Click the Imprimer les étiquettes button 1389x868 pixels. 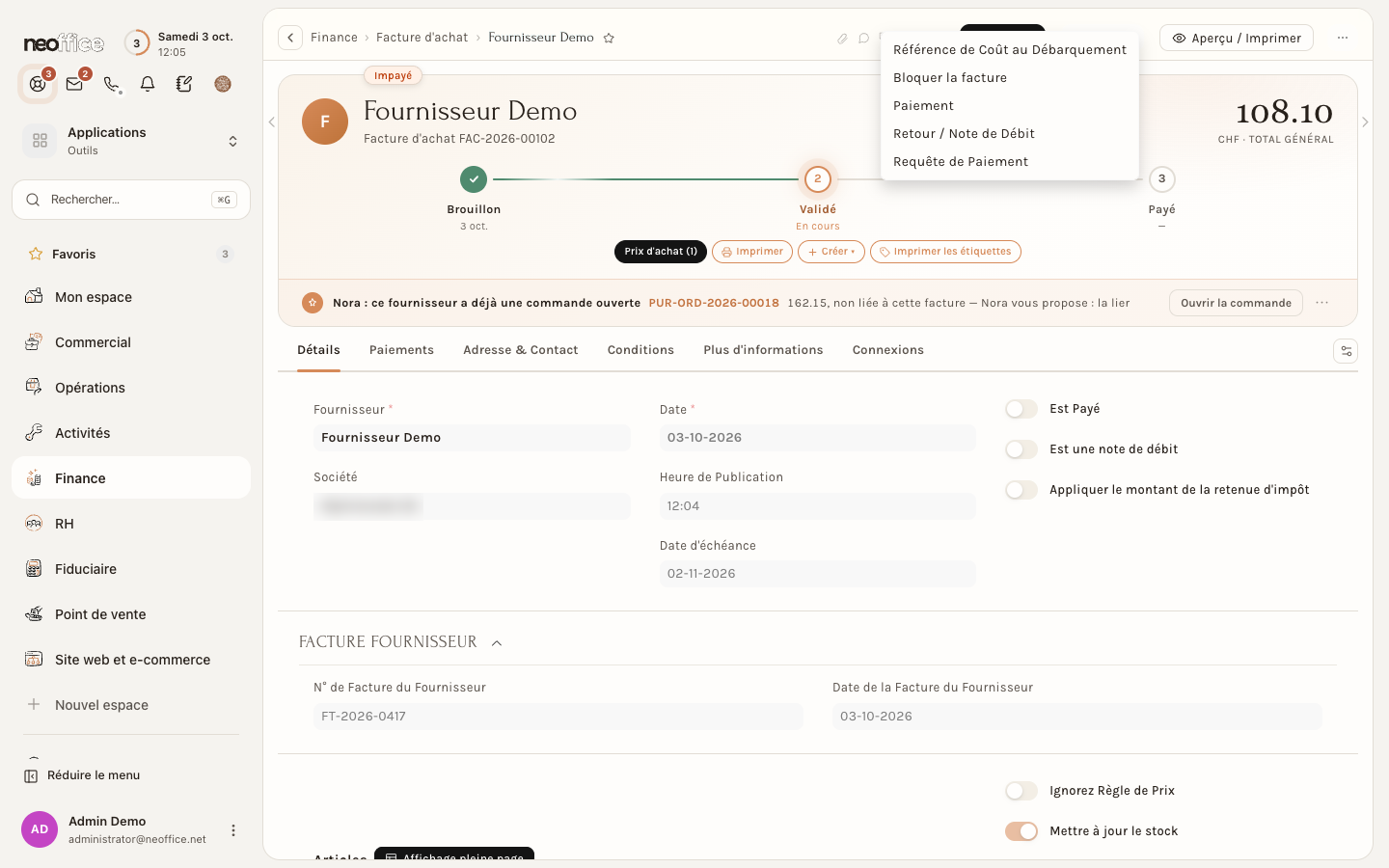coord(945,252)
